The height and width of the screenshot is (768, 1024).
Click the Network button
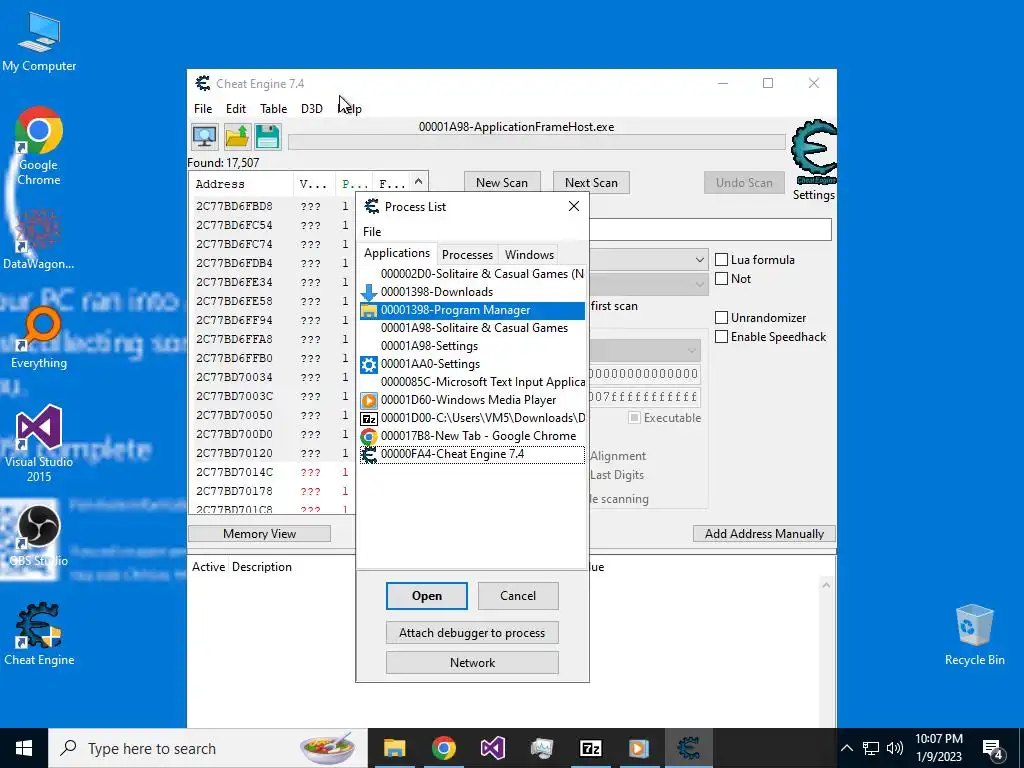(x=472, y=663)
